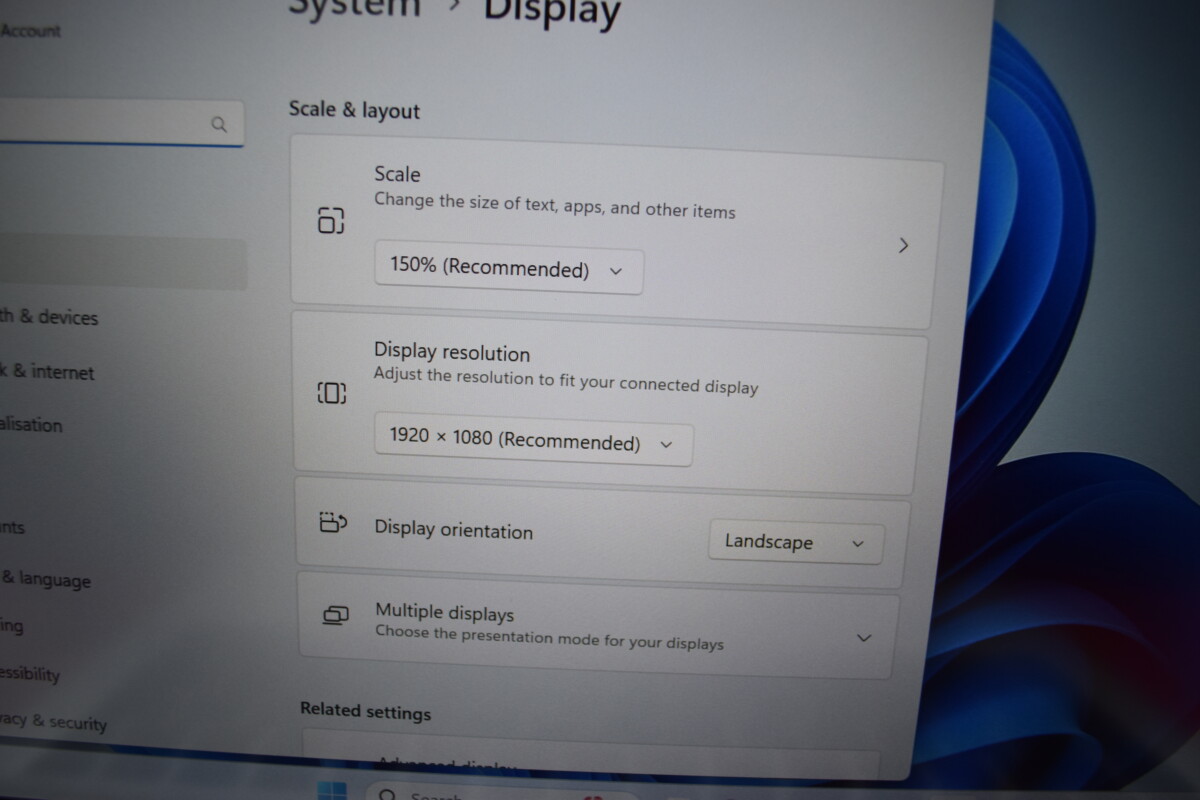Click the magnifier icon in the settings search box
The width and height of the screenshot is (1200, 800).
tap(219, 125)
